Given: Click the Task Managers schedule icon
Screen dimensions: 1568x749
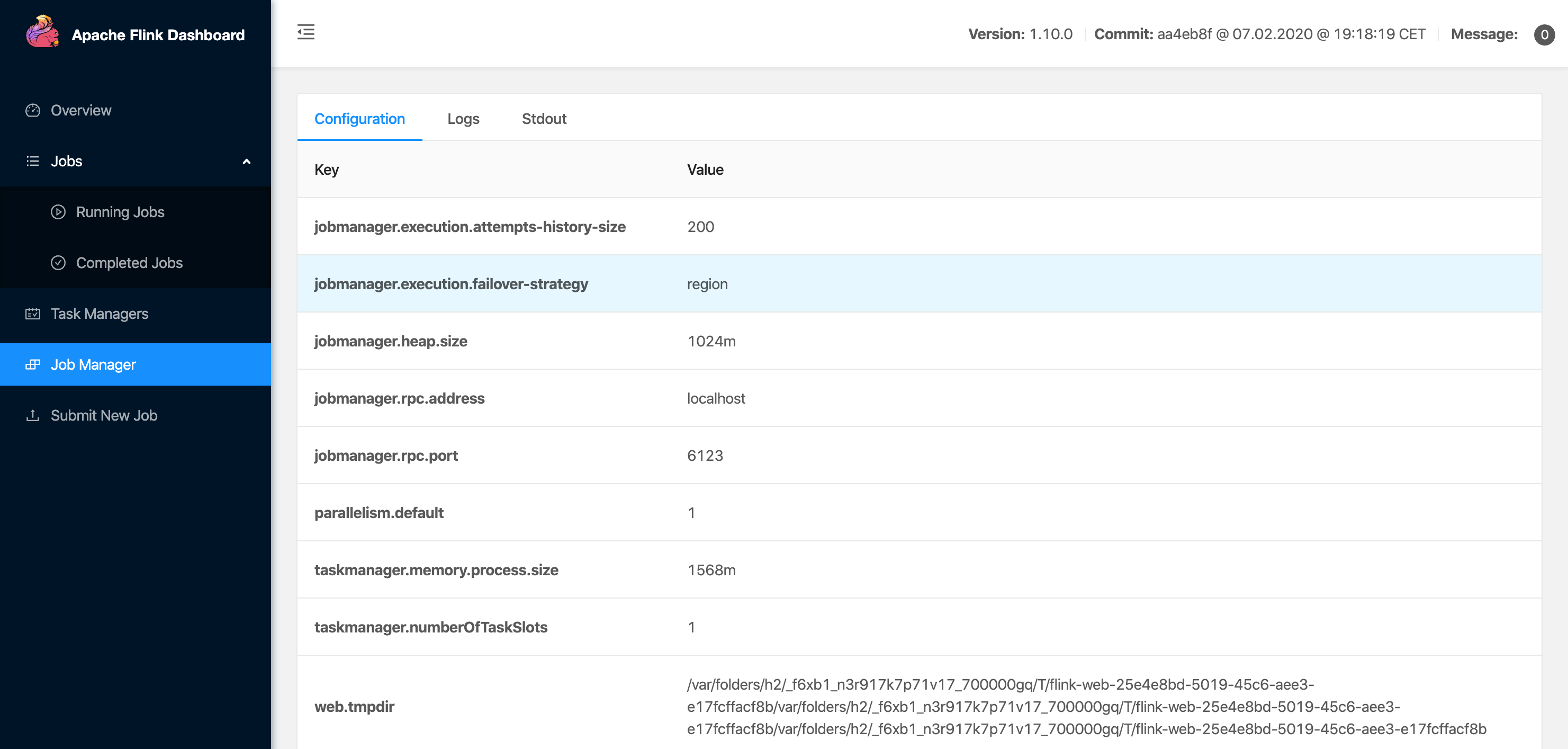Looking at the screenshot, I should coord(33,314).
